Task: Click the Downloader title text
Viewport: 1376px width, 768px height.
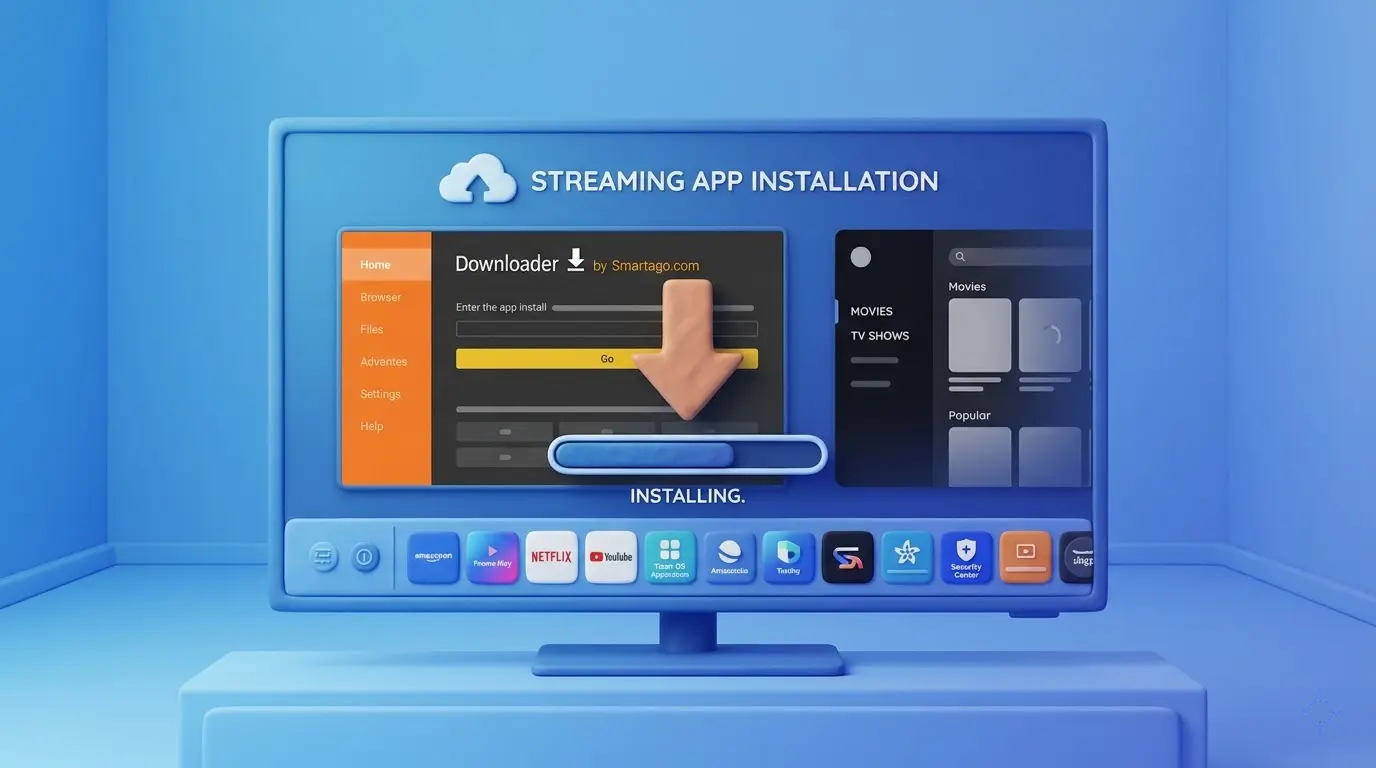Action: (507, 263)
